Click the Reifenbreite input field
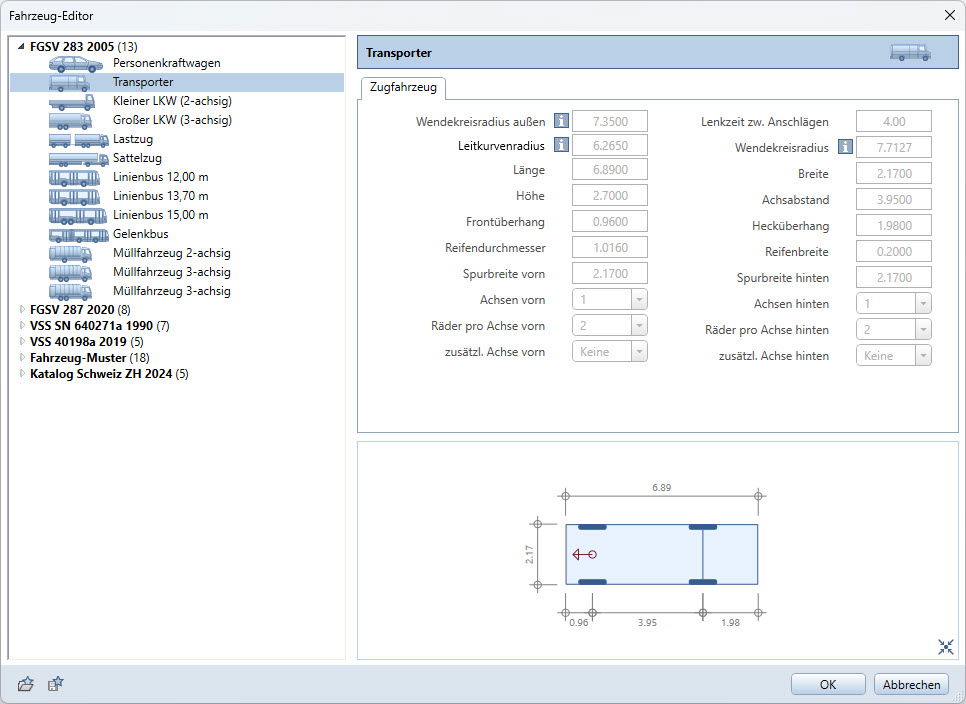The image size is (966, 704). [894, 251]
